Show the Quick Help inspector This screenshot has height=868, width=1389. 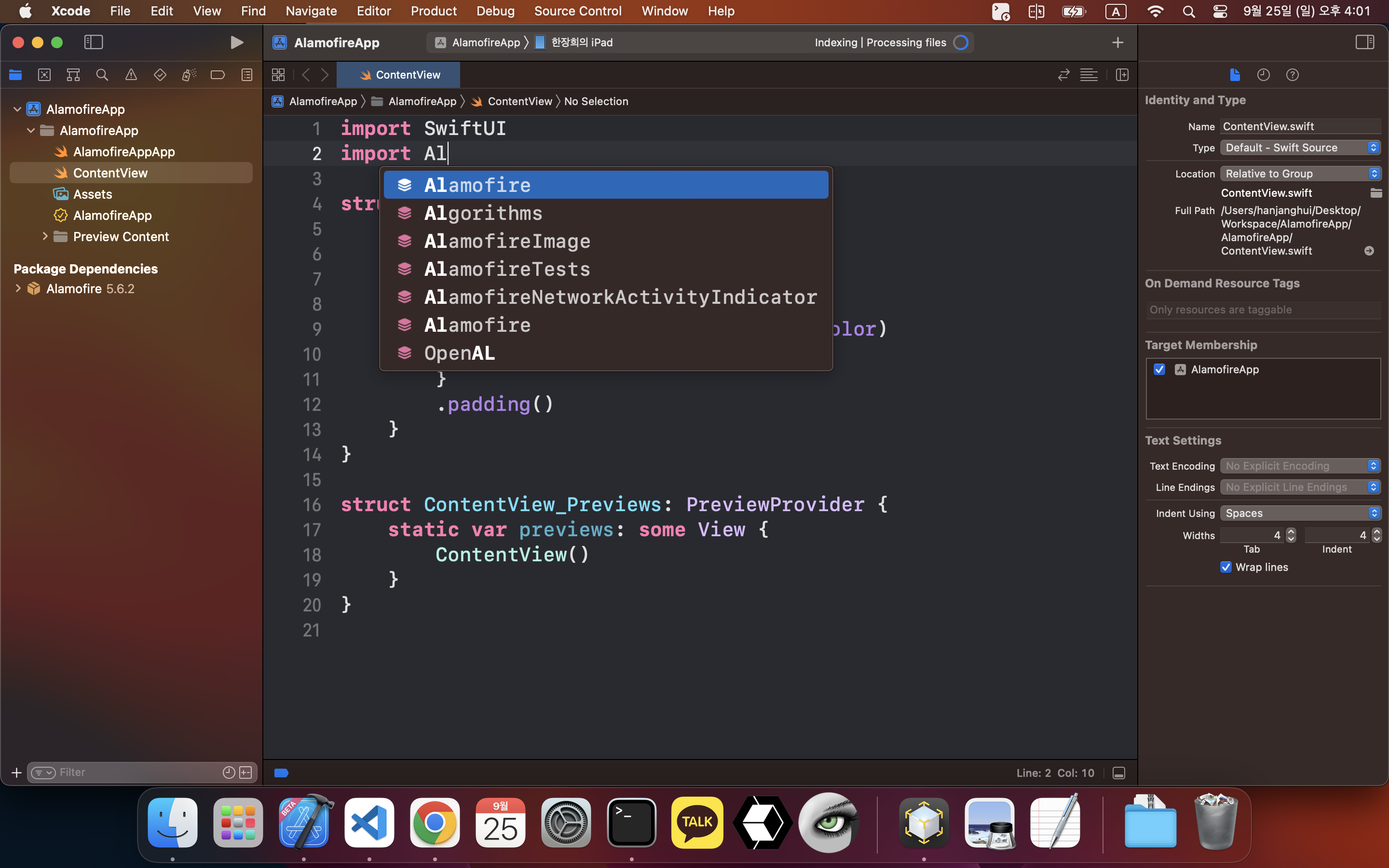(1292, 75)
